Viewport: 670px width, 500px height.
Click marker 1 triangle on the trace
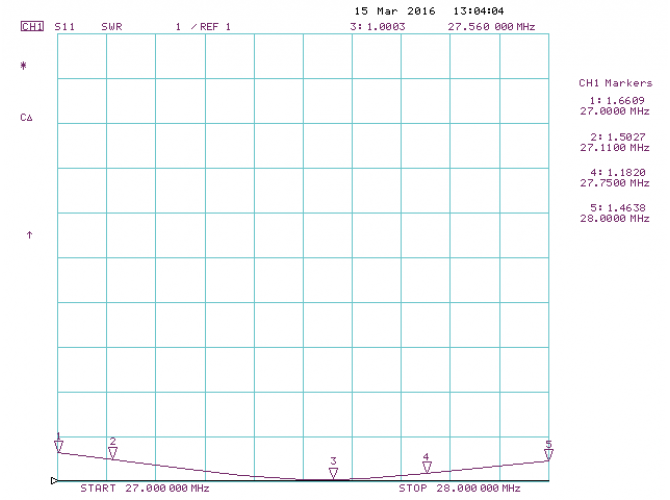coord(59,447)
